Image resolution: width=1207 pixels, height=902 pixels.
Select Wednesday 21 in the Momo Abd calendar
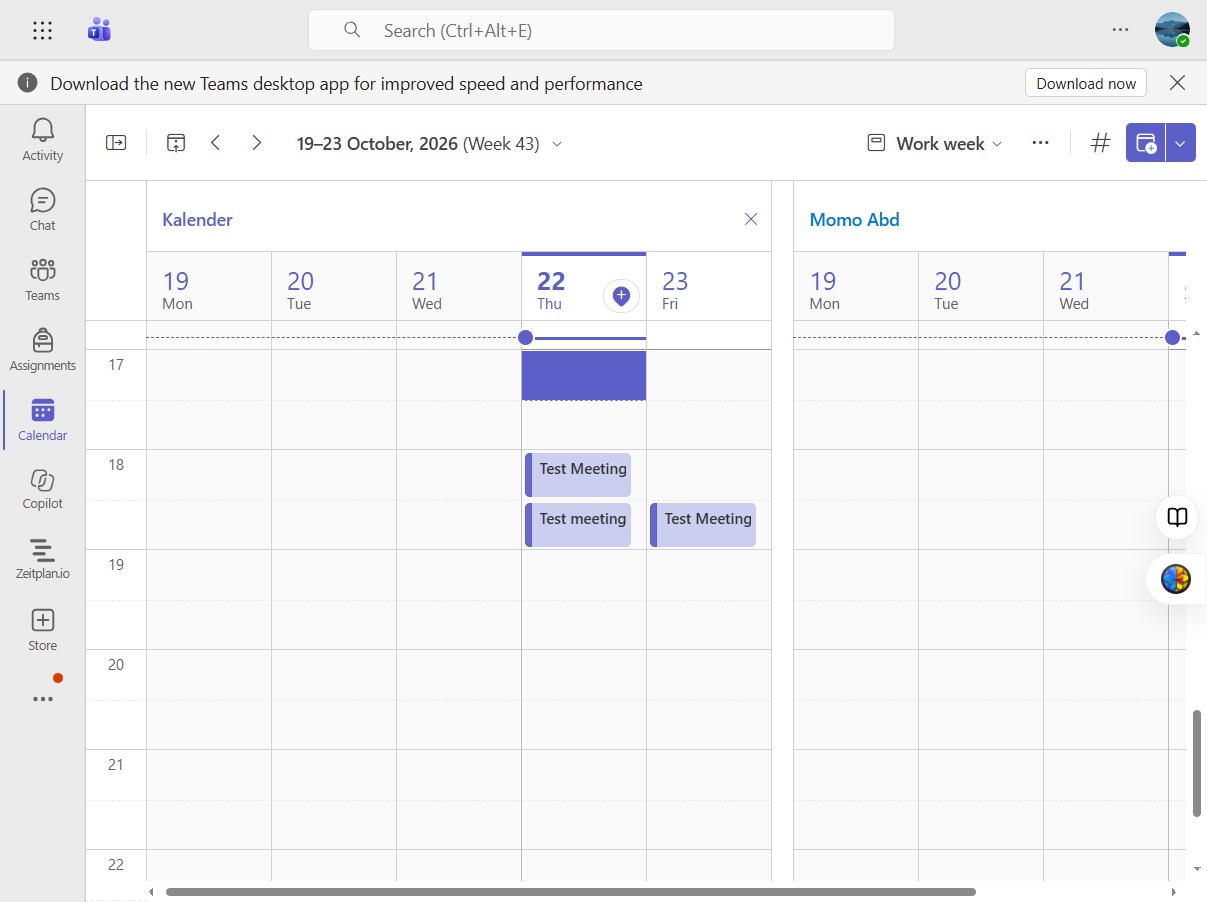click(1106, 286)
